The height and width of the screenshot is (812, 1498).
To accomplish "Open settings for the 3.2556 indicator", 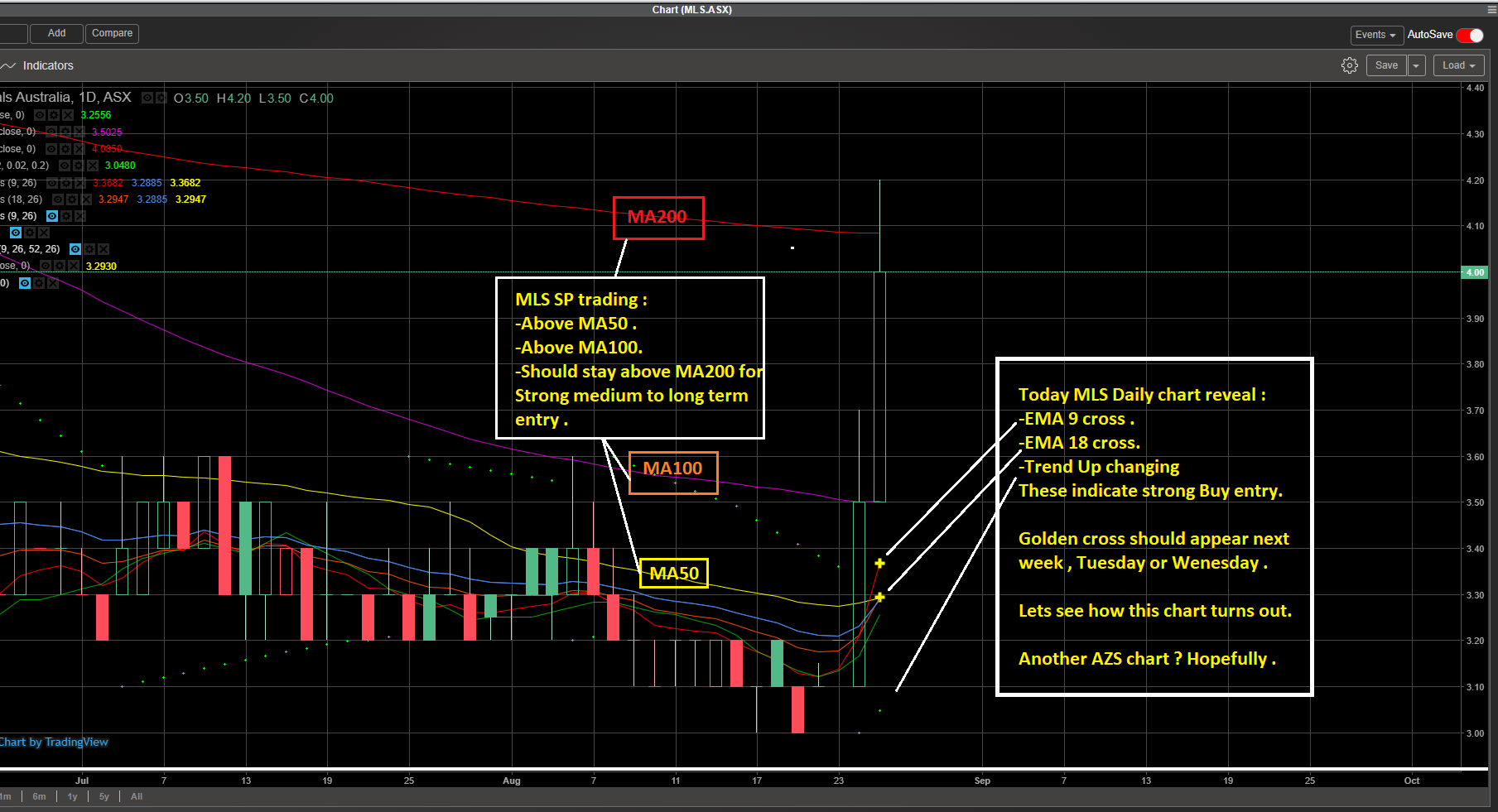I will 54,115.
